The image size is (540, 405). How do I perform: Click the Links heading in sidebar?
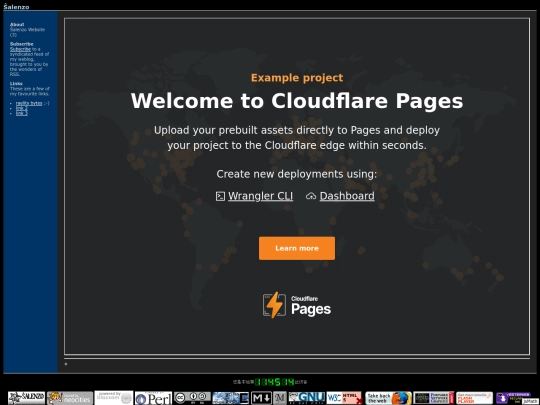click(x=16, y=84)
